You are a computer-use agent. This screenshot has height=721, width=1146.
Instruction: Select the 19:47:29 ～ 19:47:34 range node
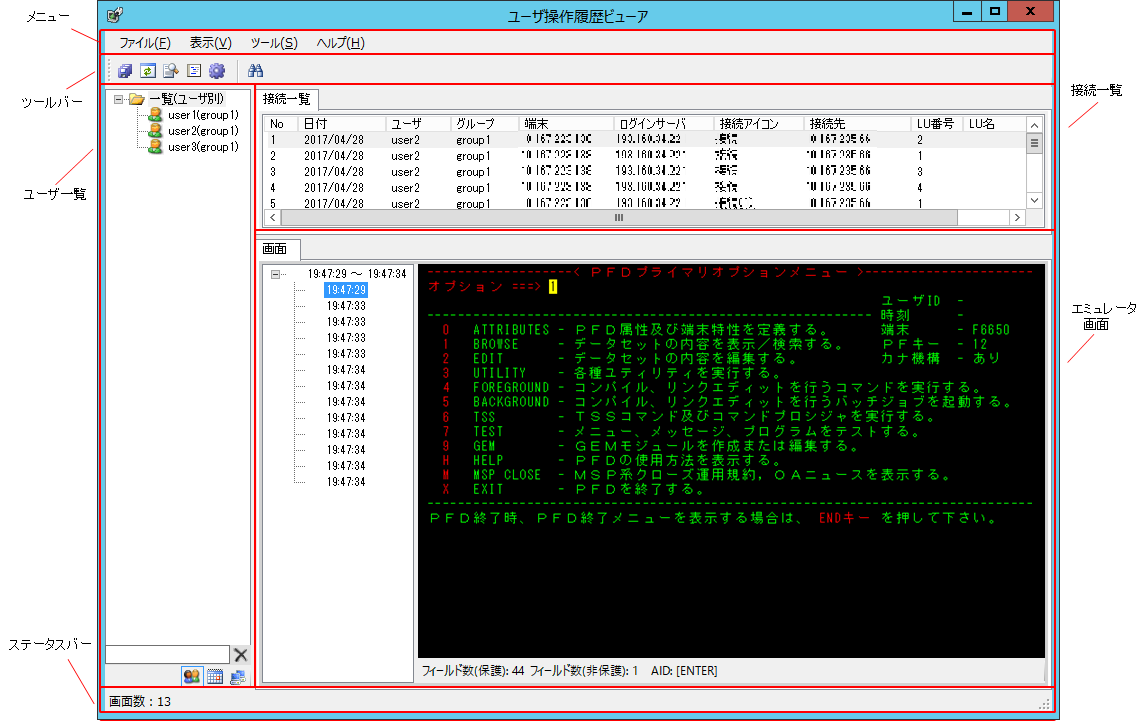click(357, 274)
